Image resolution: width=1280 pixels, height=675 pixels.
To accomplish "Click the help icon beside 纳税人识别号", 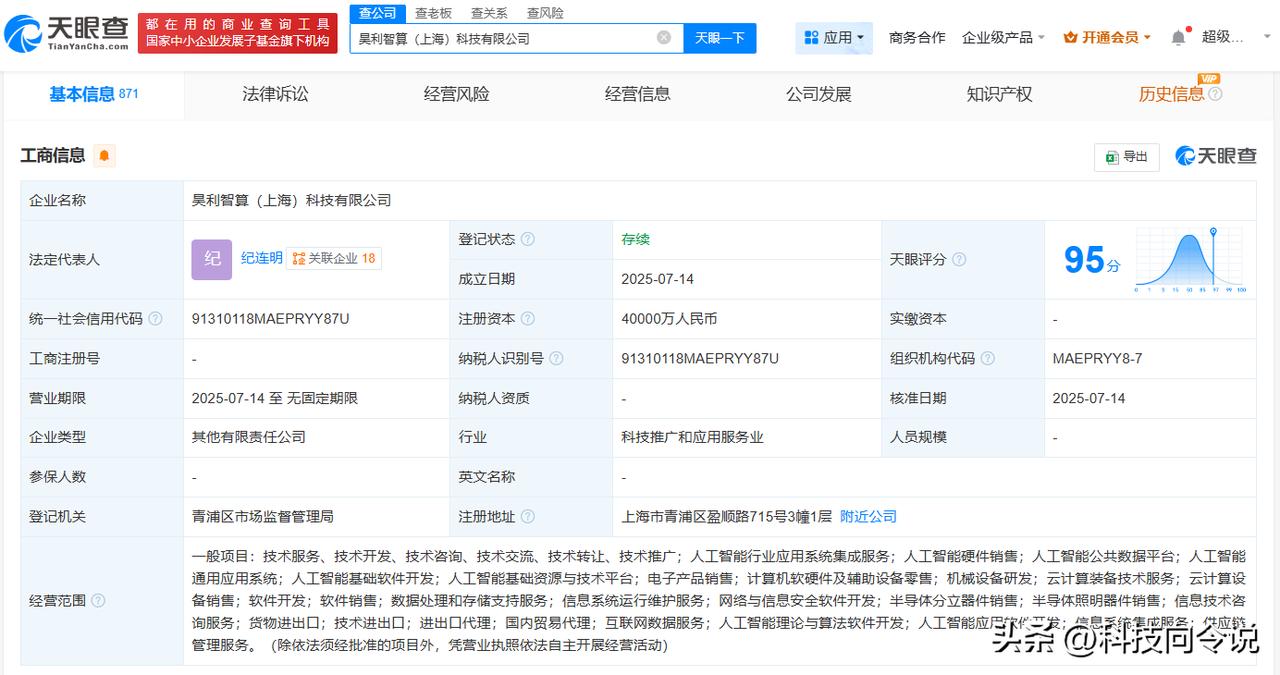I will click(x=556, y=358).
